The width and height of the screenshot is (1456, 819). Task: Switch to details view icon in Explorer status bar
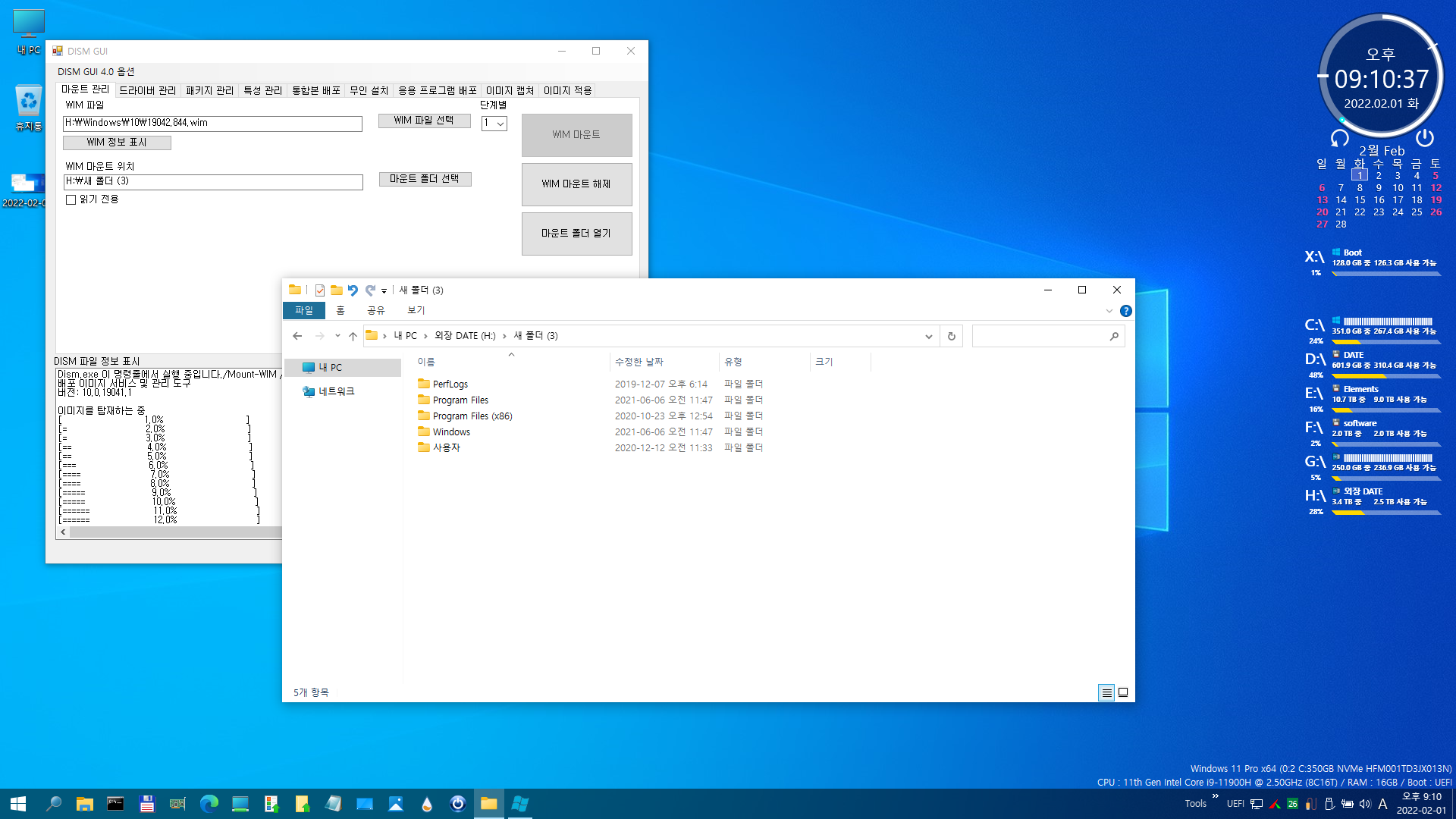[x=1106, y=692]
